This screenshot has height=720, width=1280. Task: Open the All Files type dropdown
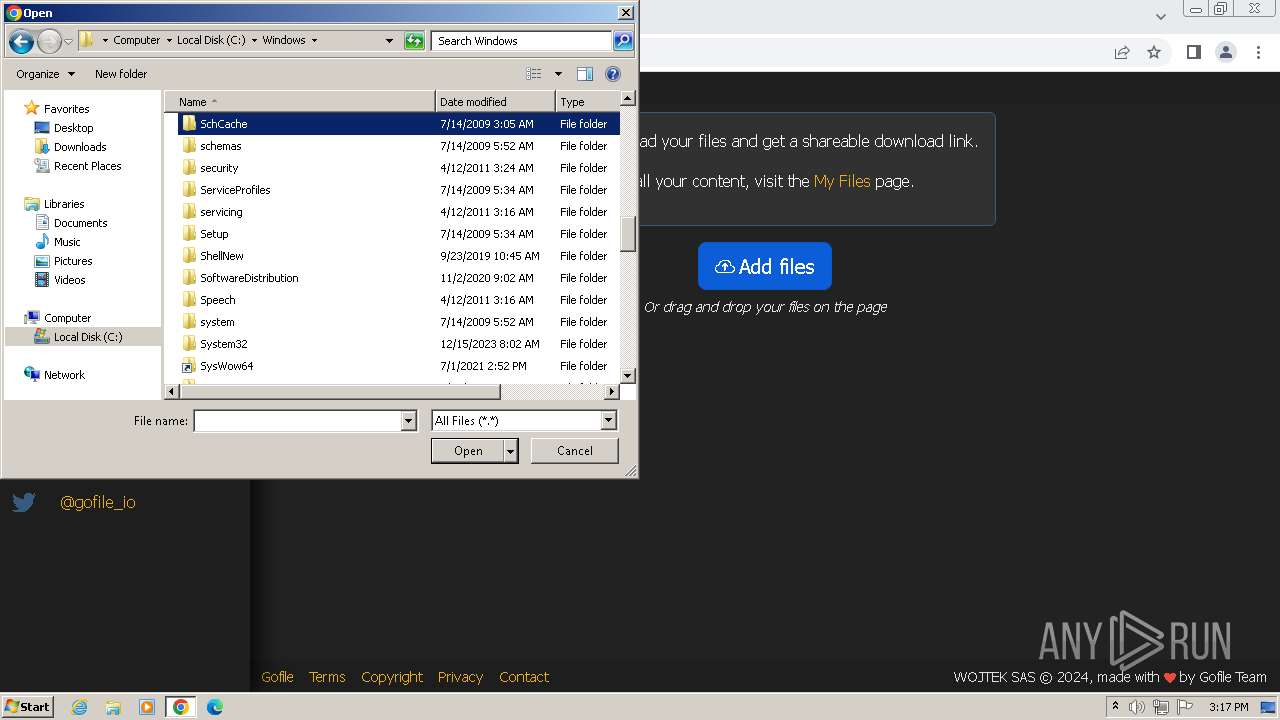pyautogui.click(x=608, y=421)
